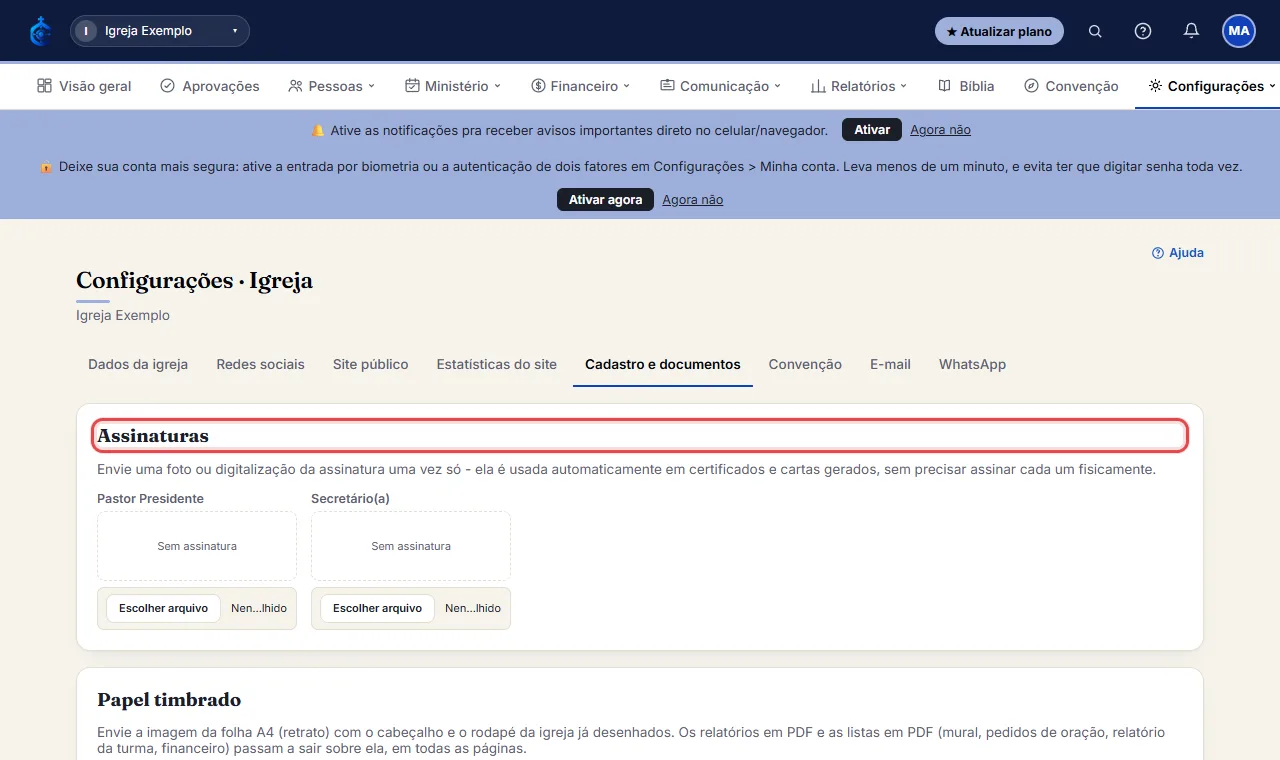Switch to the Estatísticas do site tab

coord(497,365)
